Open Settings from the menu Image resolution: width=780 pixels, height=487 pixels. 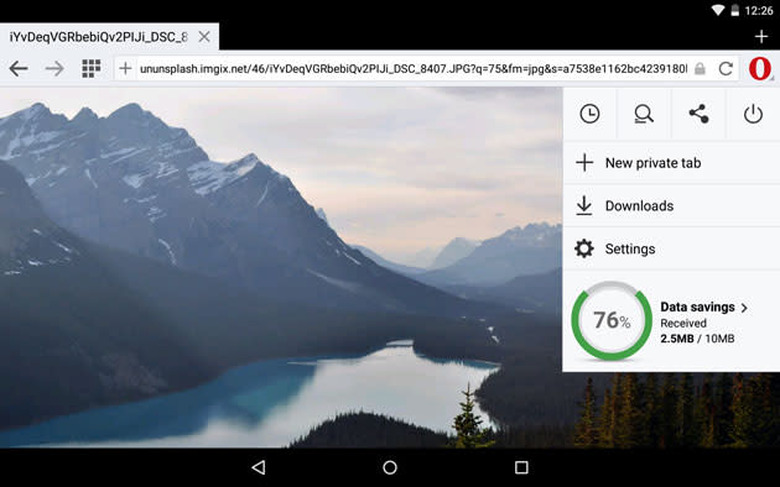point(629,249)
